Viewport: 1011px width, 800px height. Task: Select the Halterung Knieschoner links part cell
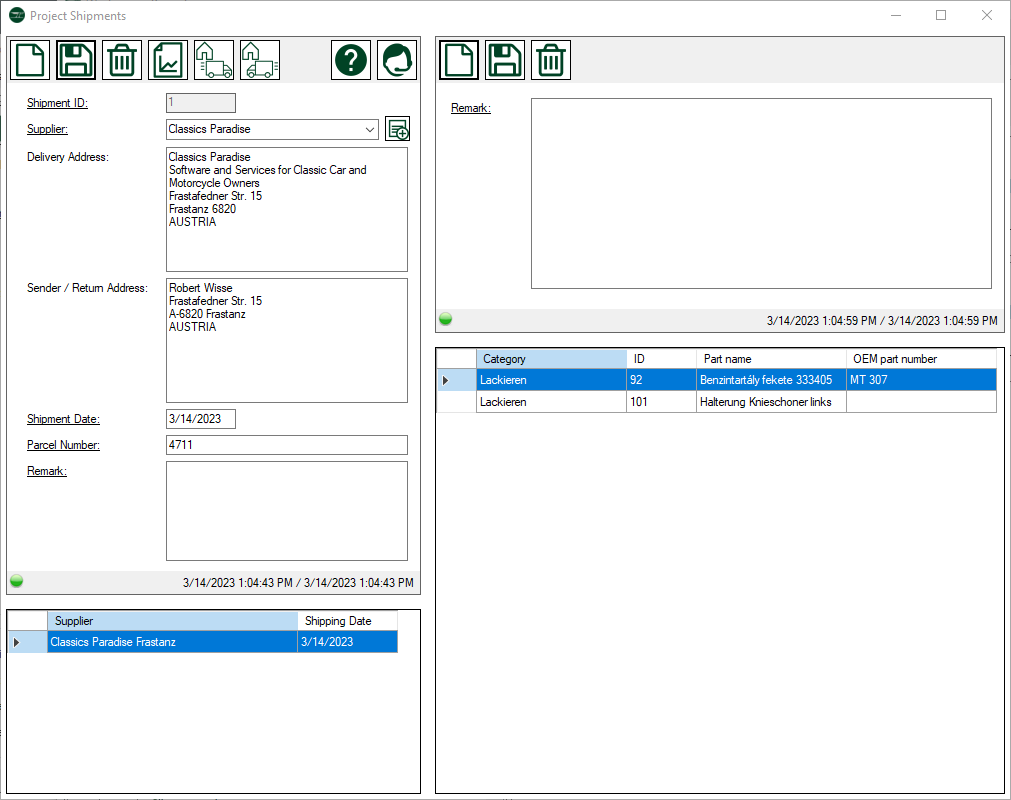771,402
